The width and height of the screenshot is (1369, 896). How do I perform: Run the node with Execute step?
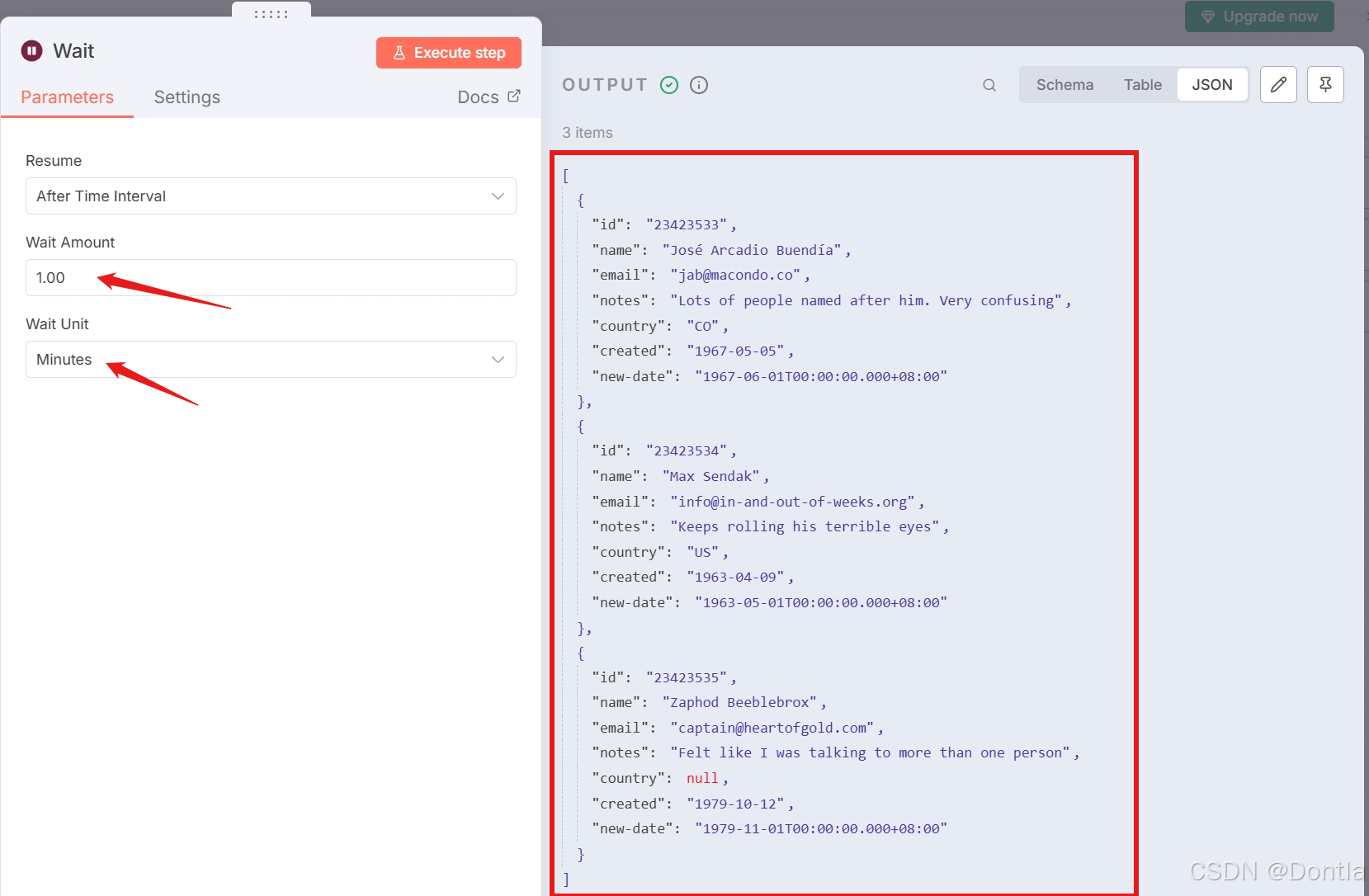pos(449,53)
